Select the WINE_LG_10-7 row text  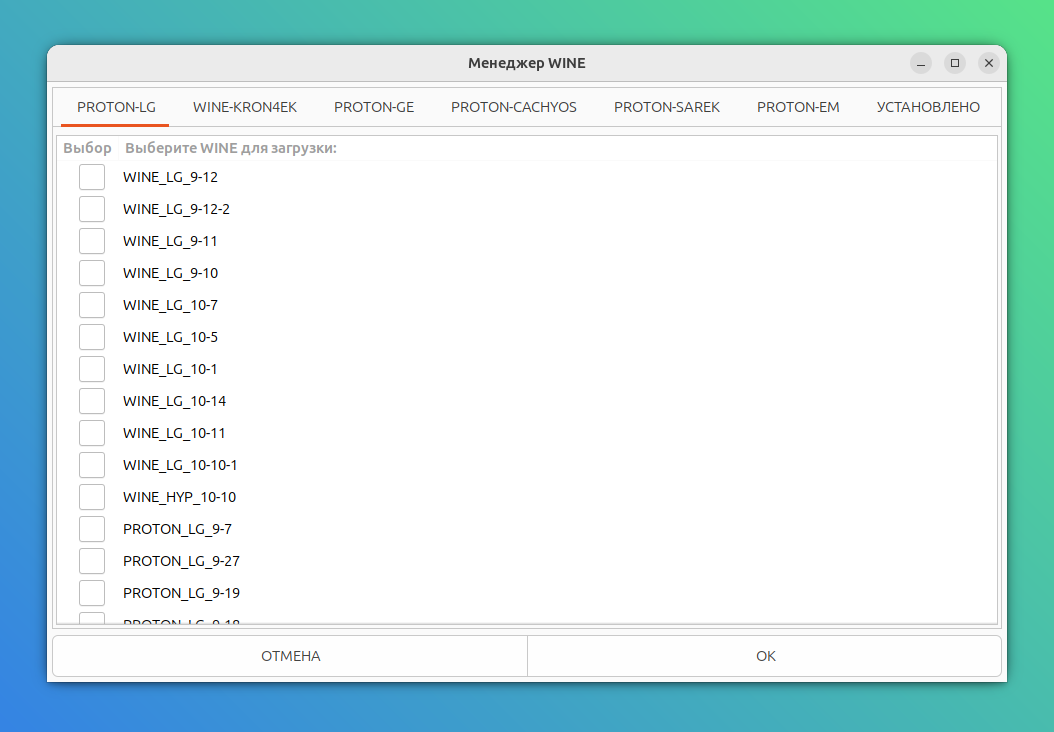[x=170, y=305]
